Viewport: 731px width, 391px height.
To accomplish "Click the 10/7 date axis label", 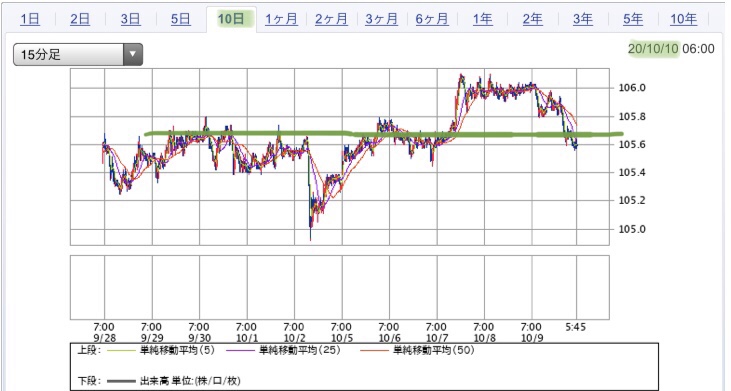I will pos(436,338).
